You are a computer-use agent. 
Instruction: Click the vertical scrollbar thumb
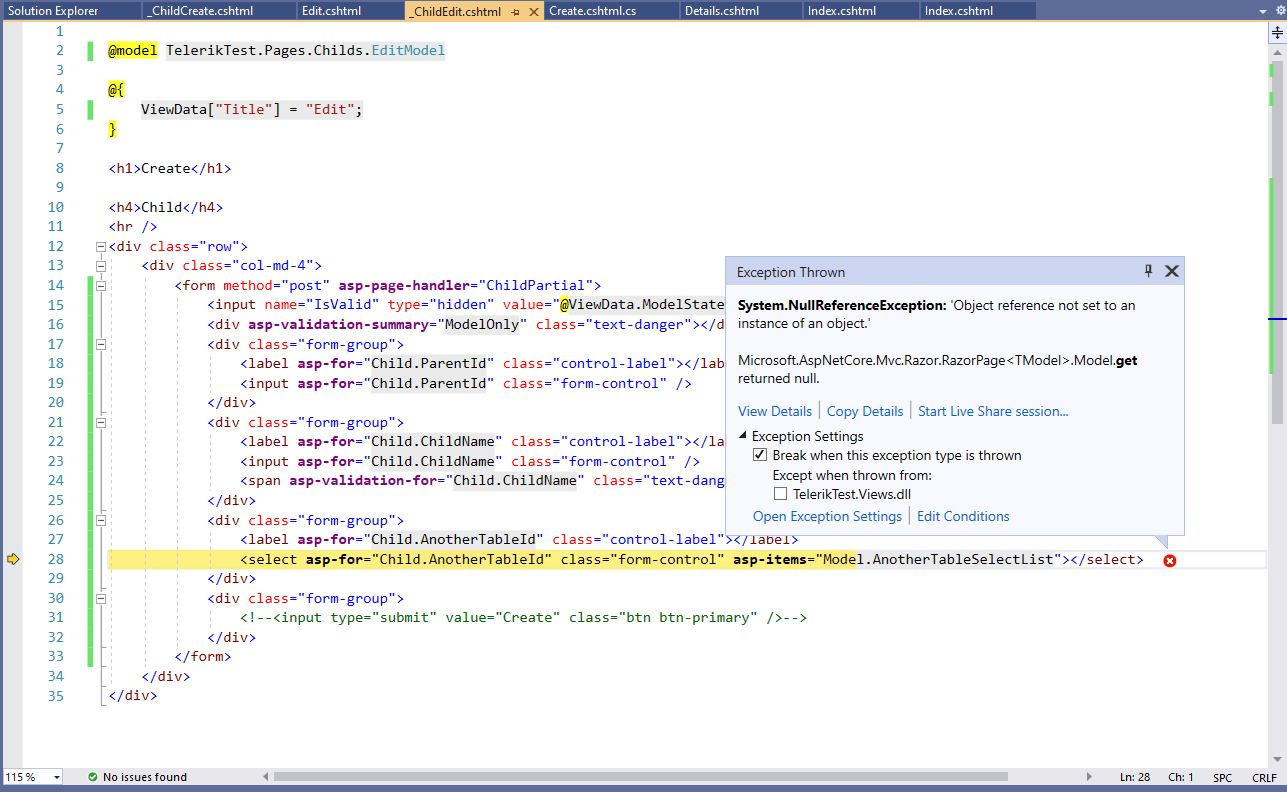pos(1278,240)
